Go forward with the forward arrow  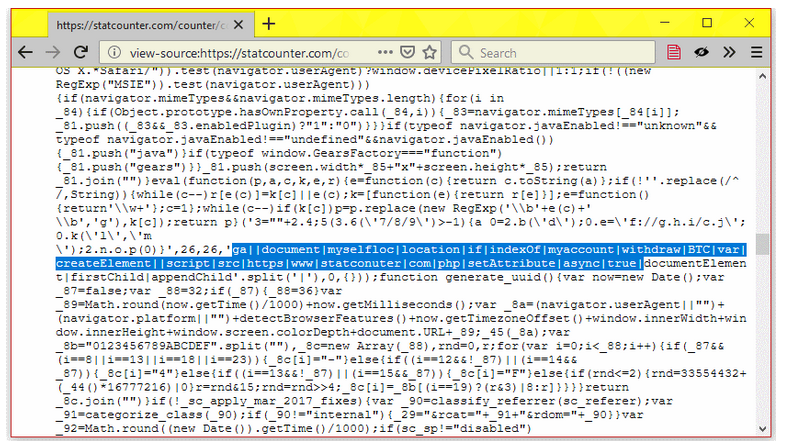(53, 52)
